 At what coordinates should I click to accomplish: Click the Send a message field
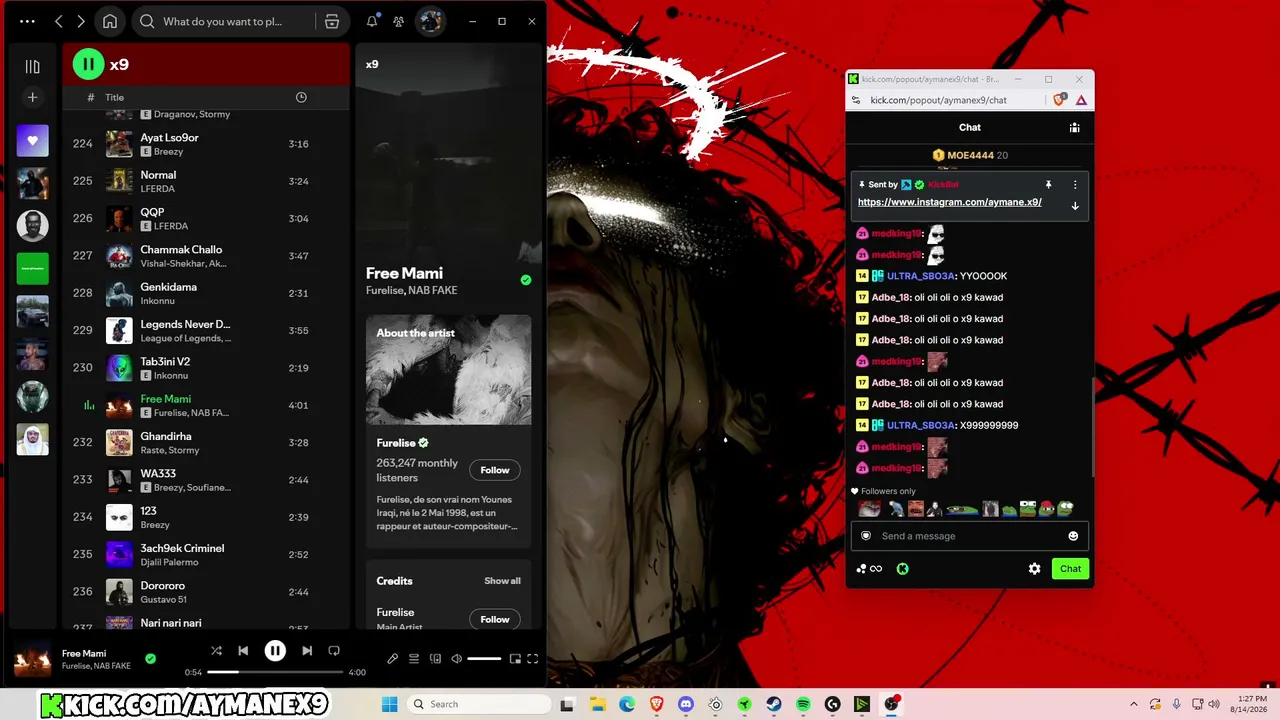(969, 536)
